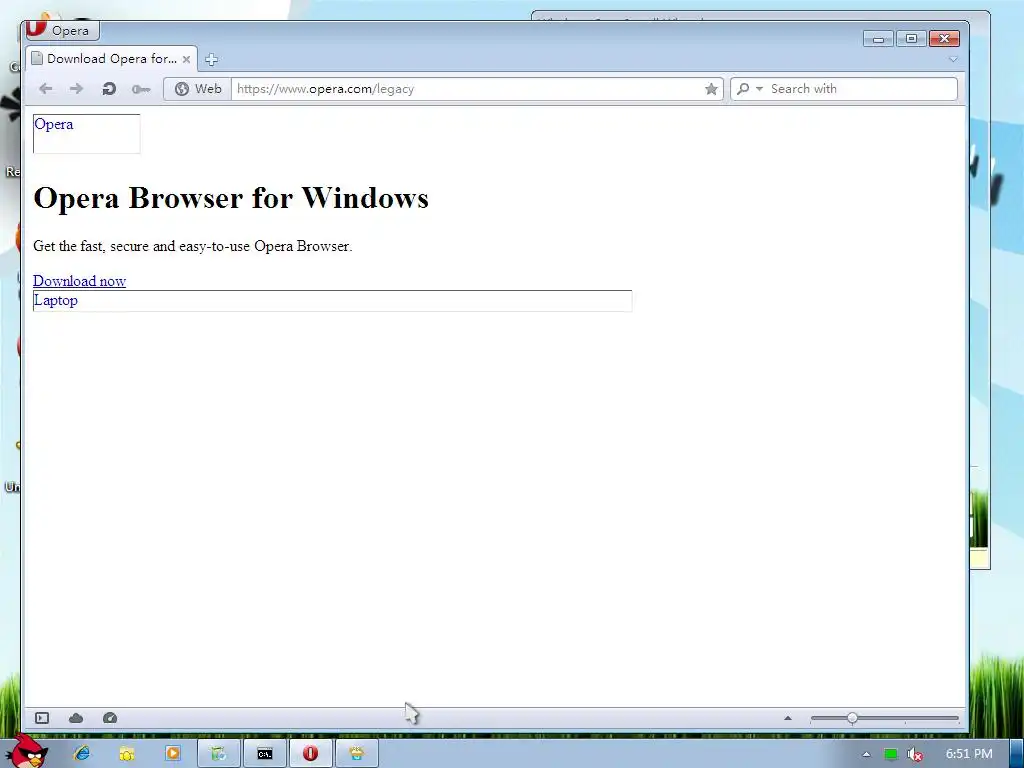Adjust the page zoom slider handle
The width and height of the screenshot is (1024, 768).
[x=852, y=718]
